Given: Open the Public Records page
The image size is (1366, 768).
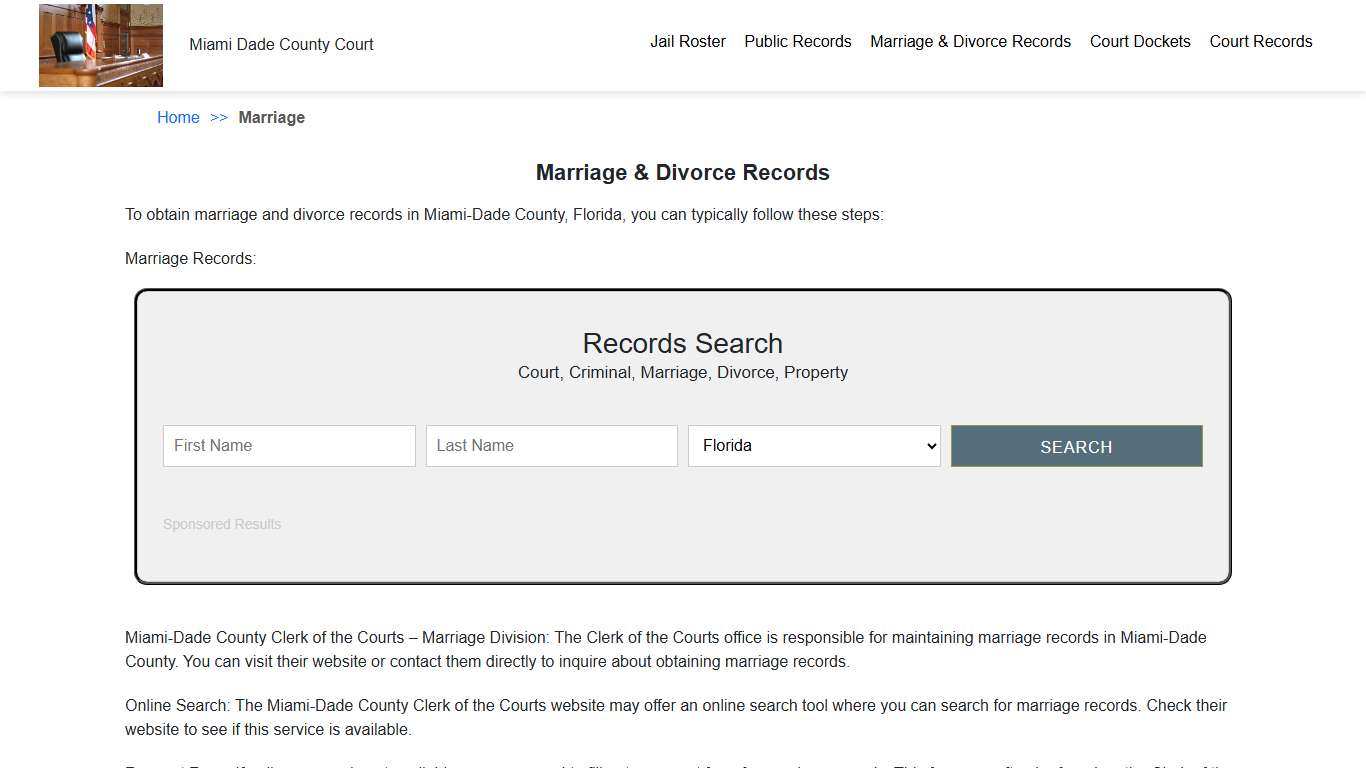Looking at the screenshot, I should coord(797,41).
